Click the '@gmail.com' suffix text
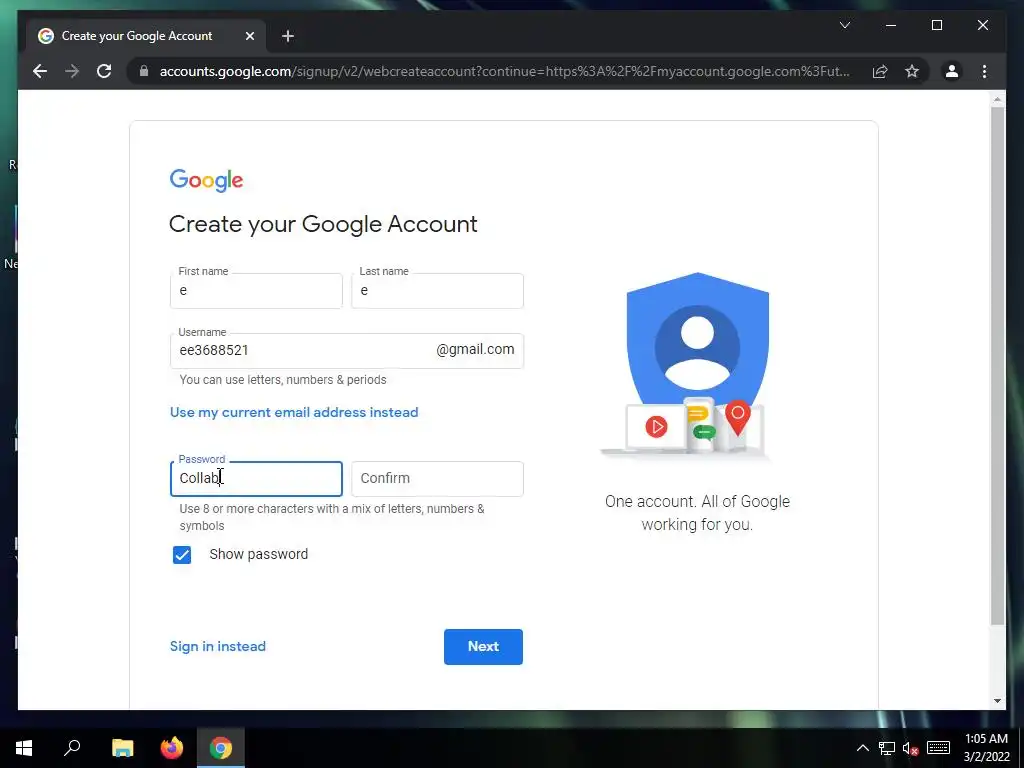The height and width of the screenshot is (768, 1024). point(475,349)
